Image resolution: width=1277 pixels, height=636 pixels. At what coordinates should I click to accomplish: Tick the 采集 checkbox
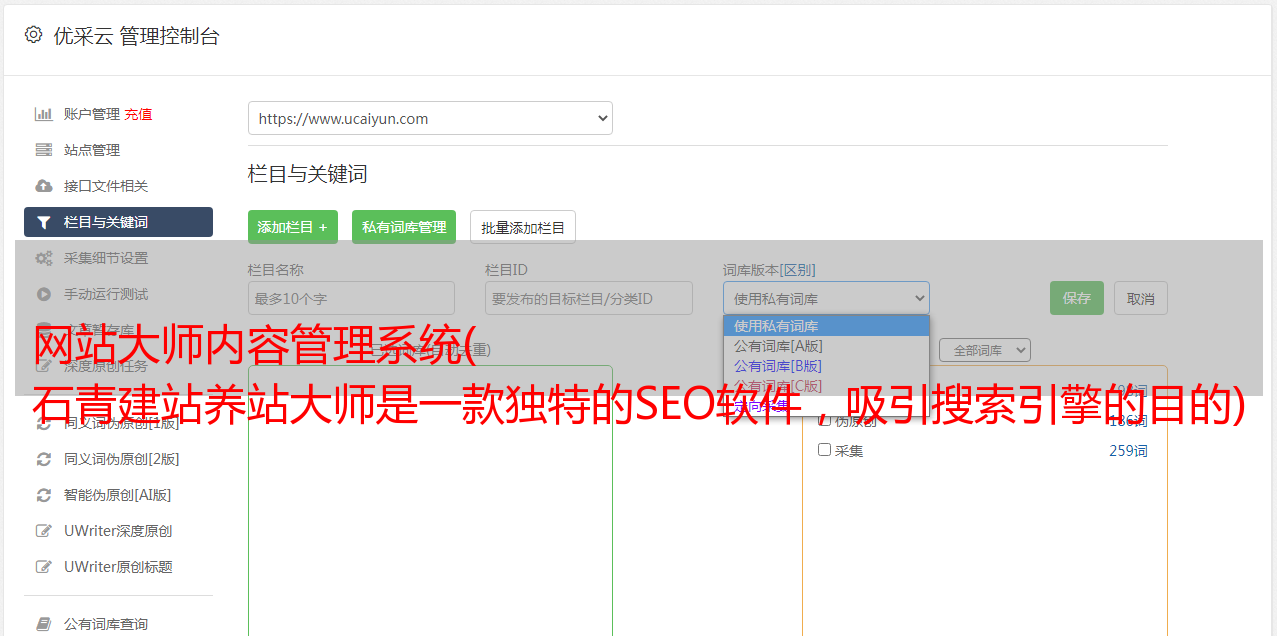pos(825,450)
